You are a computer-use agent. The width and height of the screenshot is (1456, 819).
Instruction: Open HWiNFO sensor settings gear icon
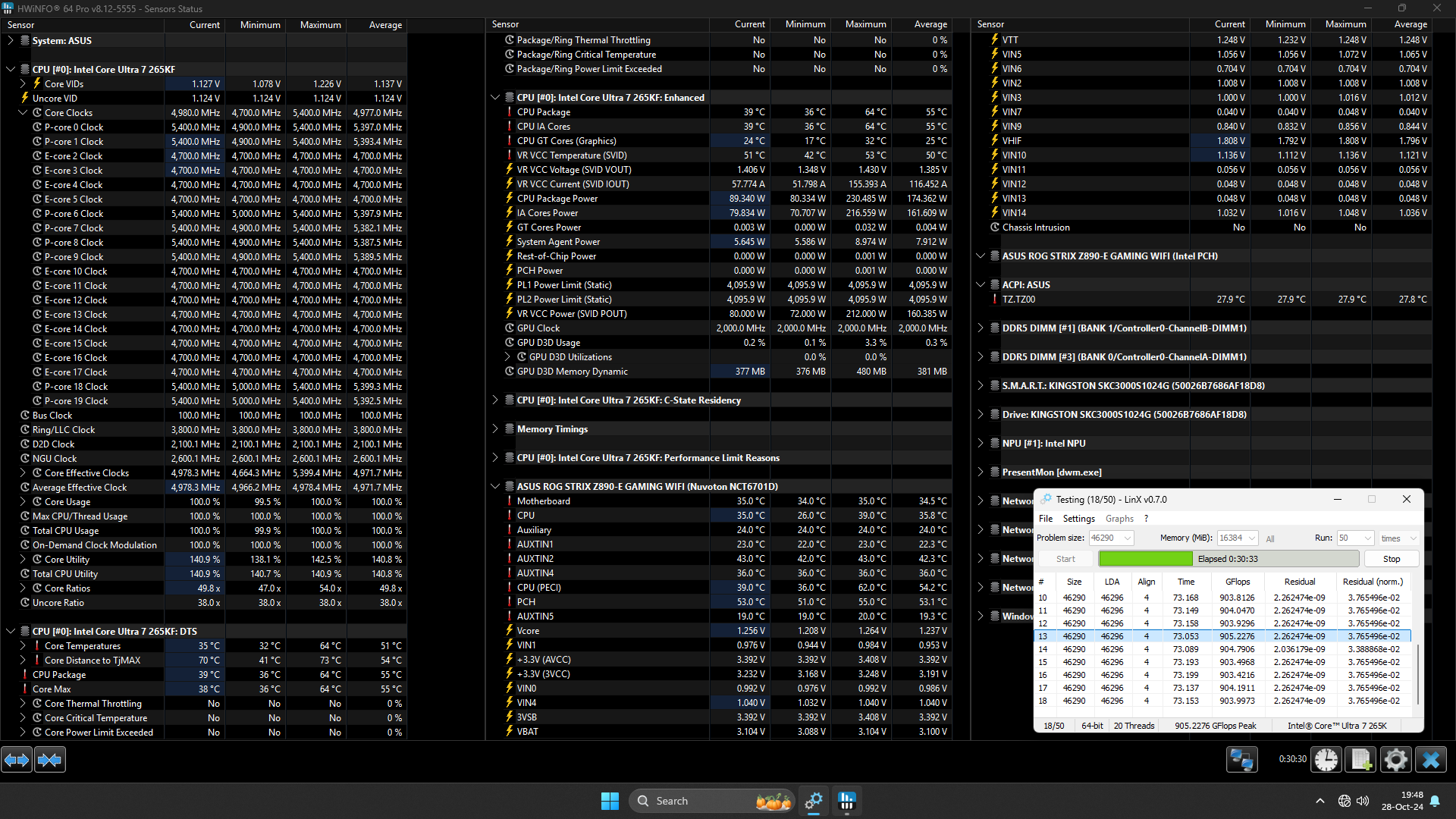coord(1395,759)
